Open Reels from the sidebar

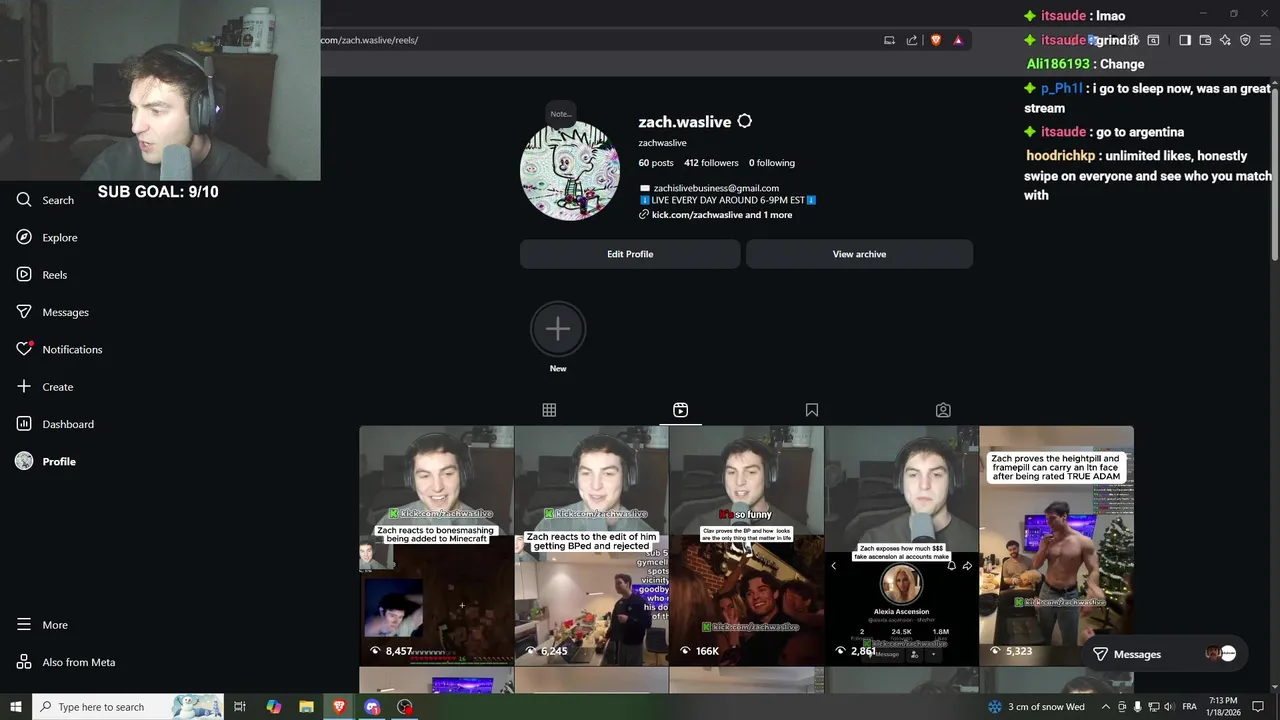tap(42, 275)
